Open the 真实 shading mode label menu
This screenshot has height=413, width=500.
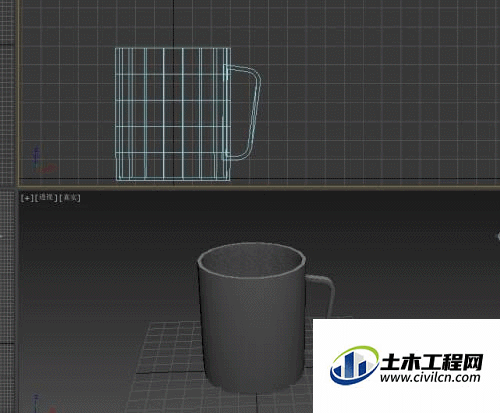click(x=70, y=198)
